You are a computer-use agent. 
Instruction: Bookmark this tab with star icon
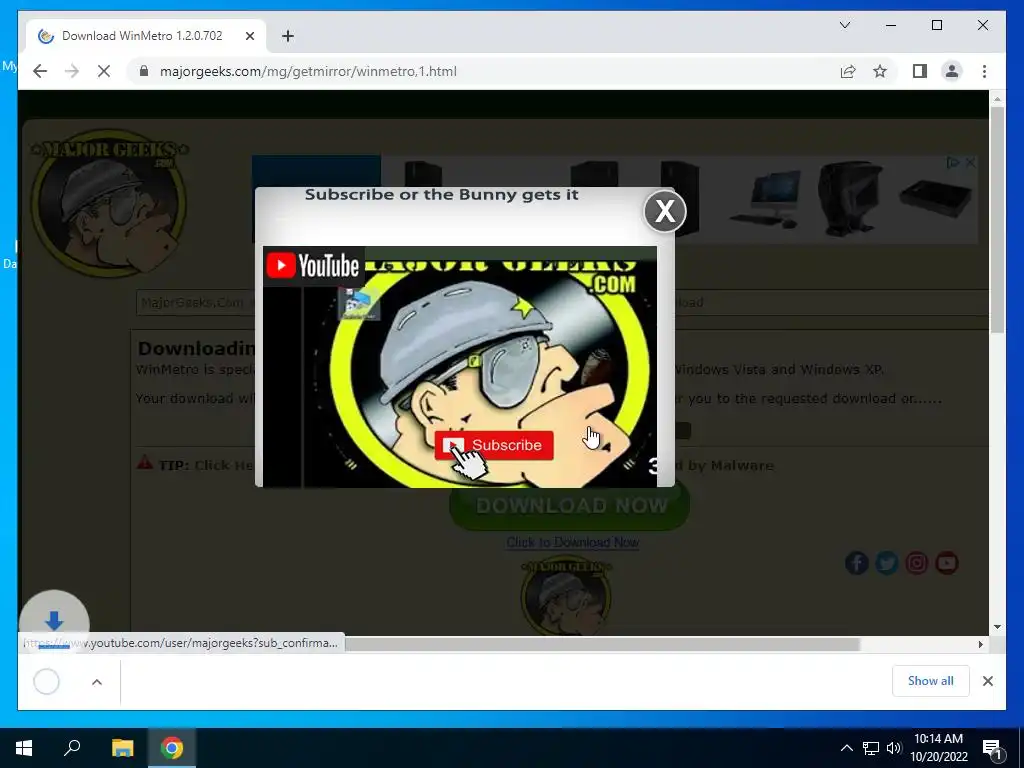880,71
